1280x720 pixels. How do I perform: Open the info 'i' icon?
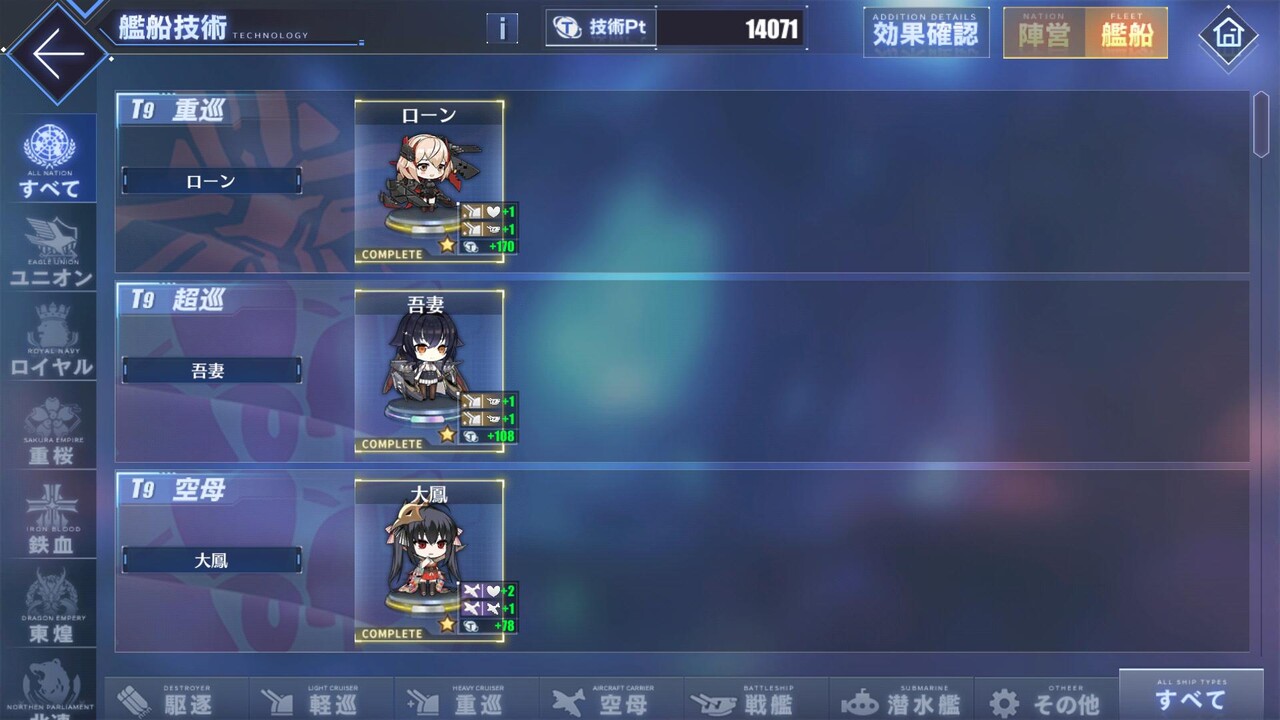pos(502,28)
